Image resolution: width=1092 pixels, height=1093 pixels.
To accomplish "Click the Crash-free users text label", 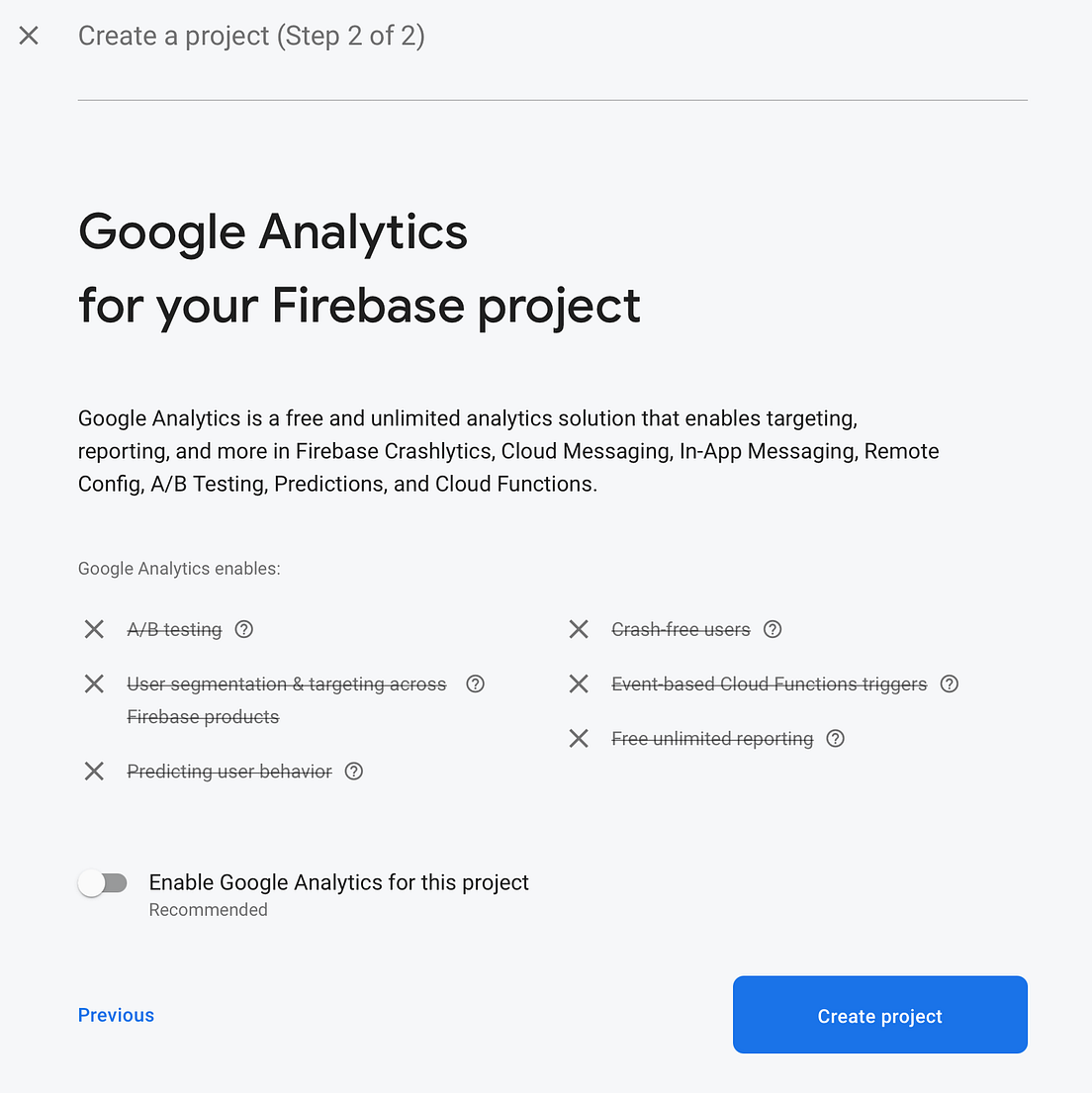I will 680,629.
